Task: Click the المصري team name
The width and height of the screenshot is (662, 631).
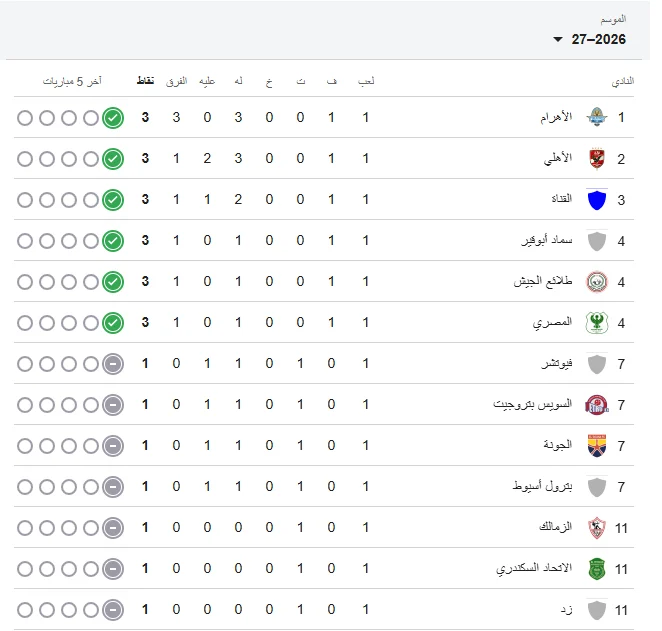Action: [552, 322]
